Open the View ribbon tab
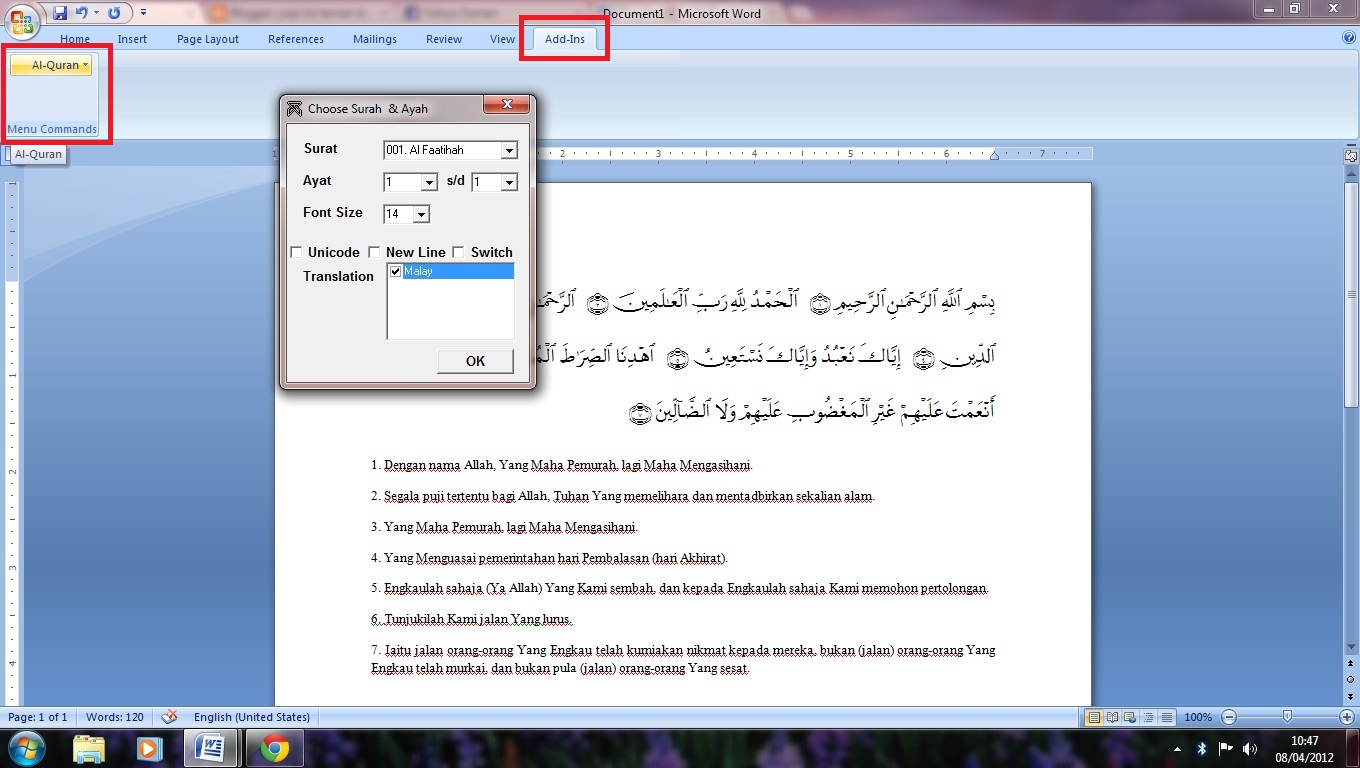This screenshot has height=768, width=1360. pyautogui.click(x=502, y=39)
